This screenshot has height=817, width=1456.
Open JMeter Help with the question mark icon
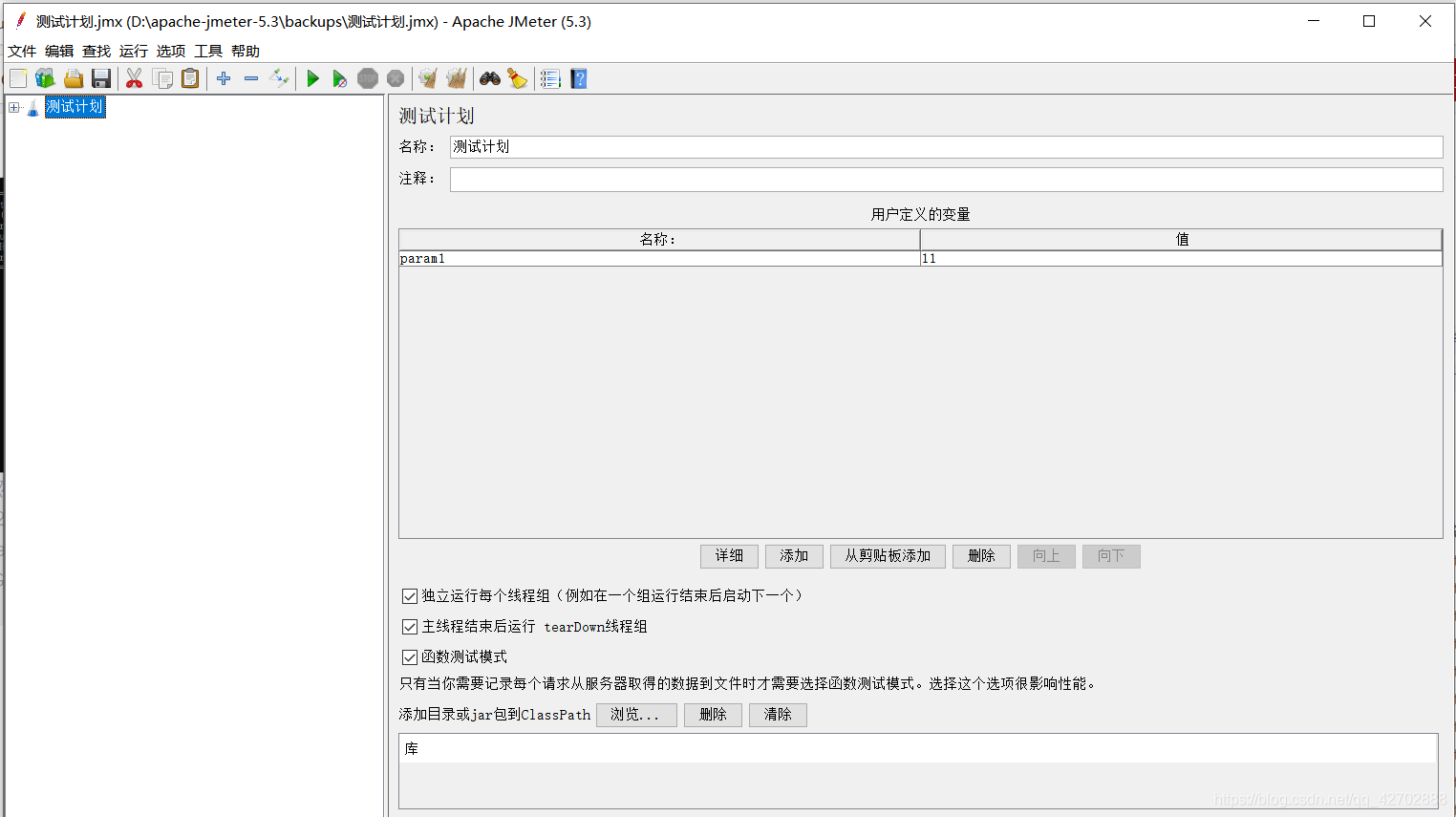(x=579, y=78)
